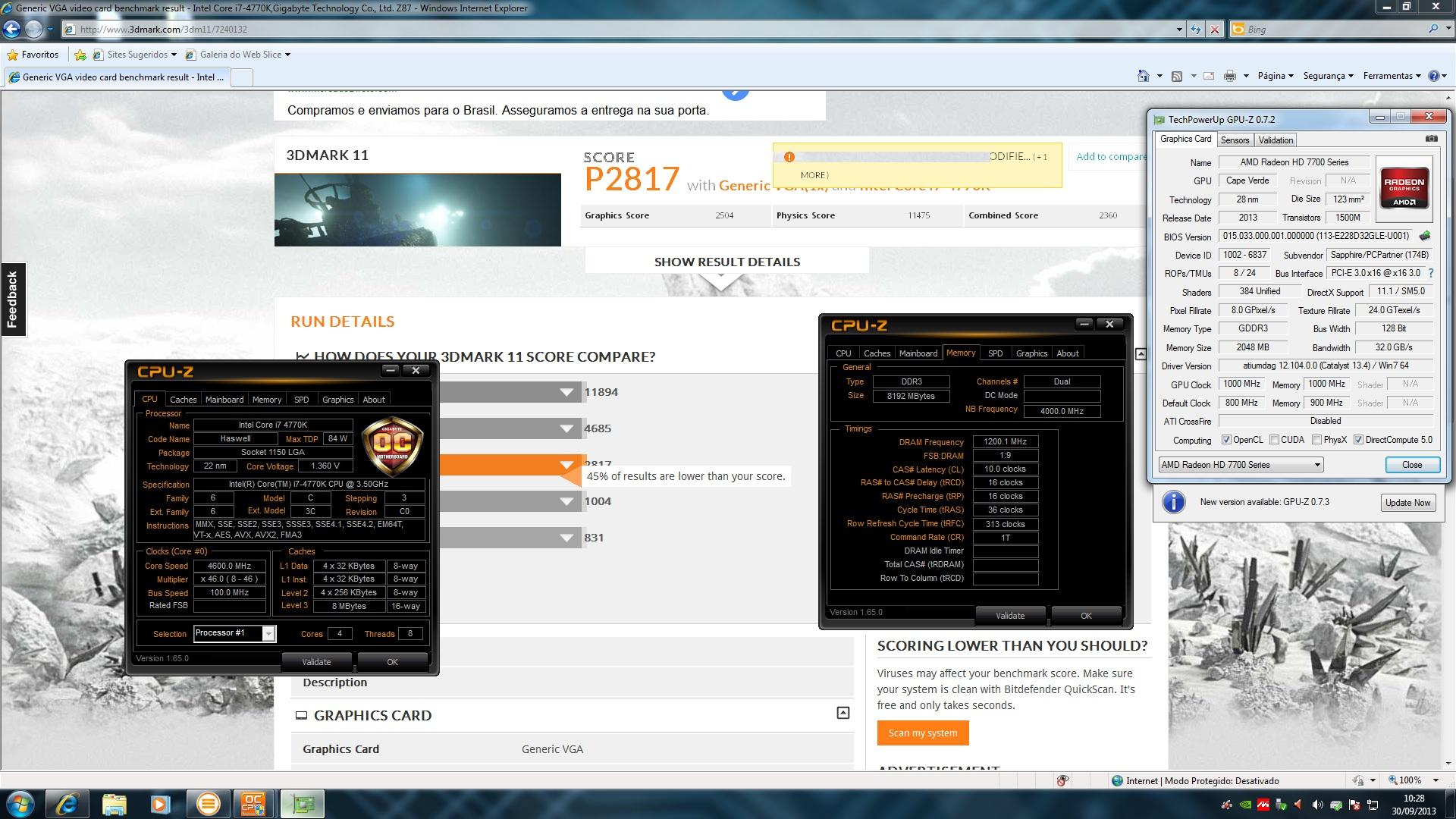This screenshot has height=819, width=1456.
Task: Click the Add to compare link
Action: tap(1111, 156)
